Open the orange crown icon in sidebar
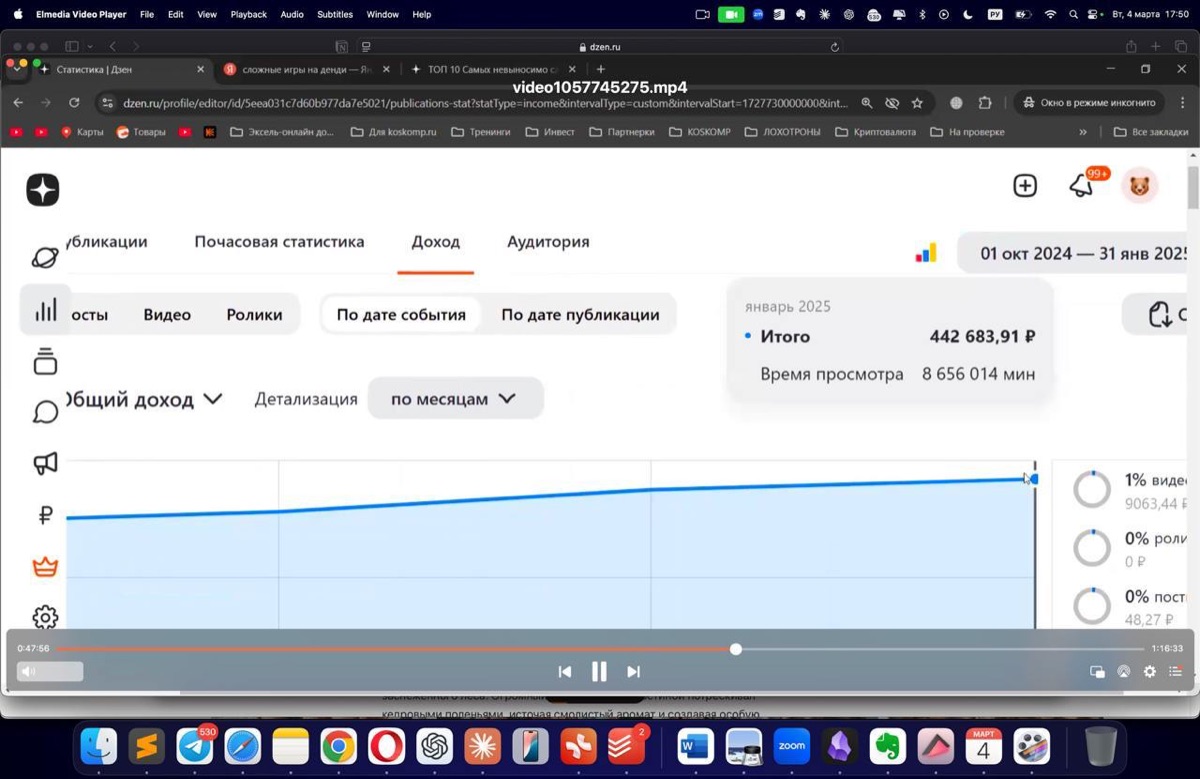Viewport: 1200px width, 779px height. (x=45, y=567)
